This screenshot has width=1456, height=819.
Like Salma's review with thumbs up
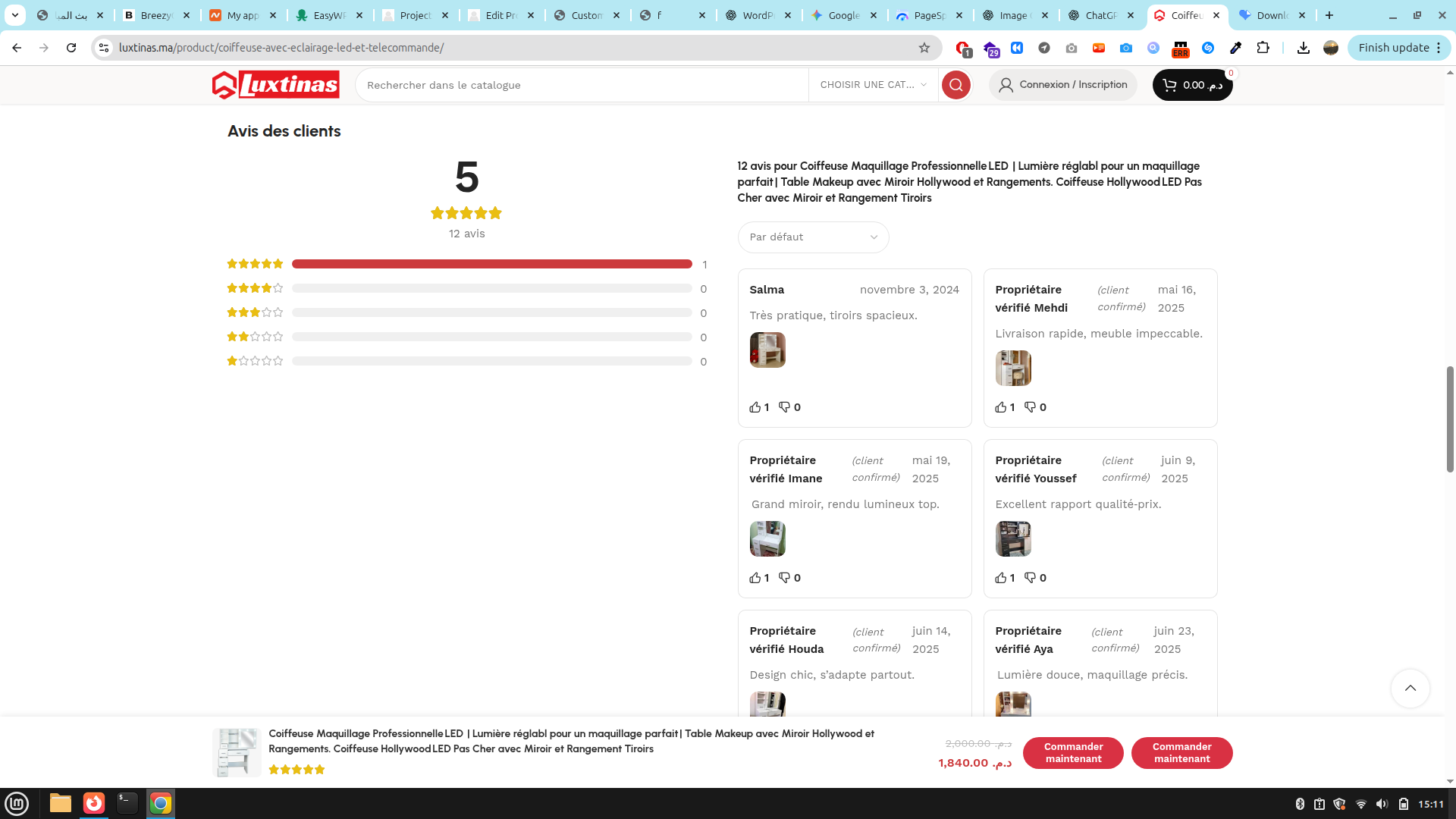coord(755,407)
